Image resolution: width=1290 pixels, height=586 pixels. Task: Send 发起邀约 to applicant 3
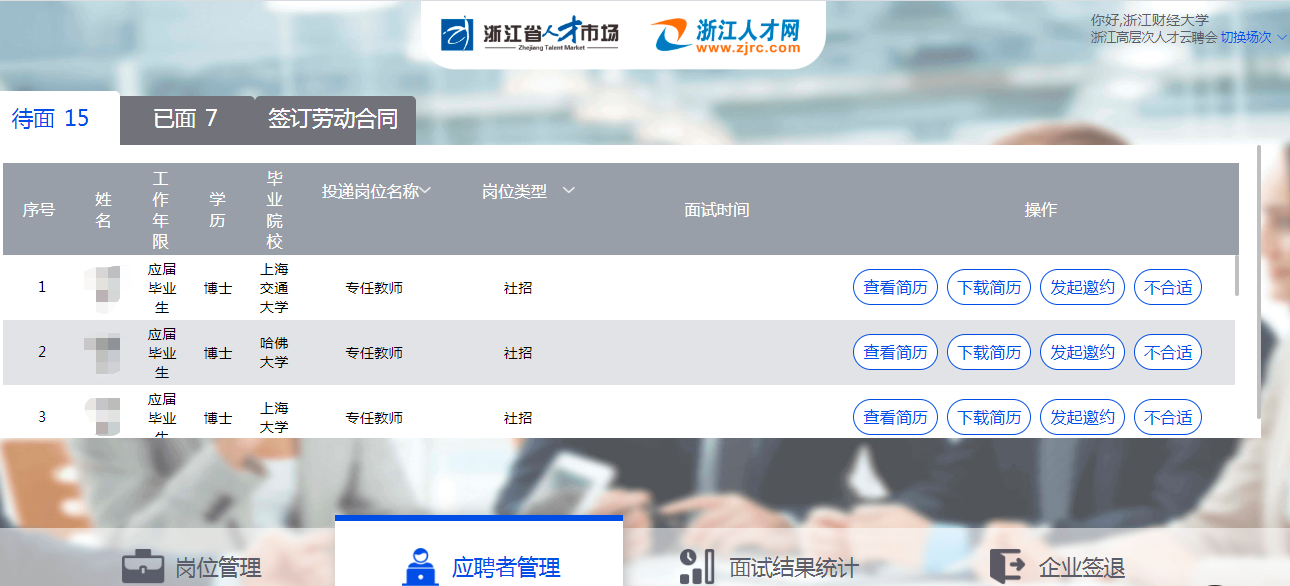pos(1082,417)
